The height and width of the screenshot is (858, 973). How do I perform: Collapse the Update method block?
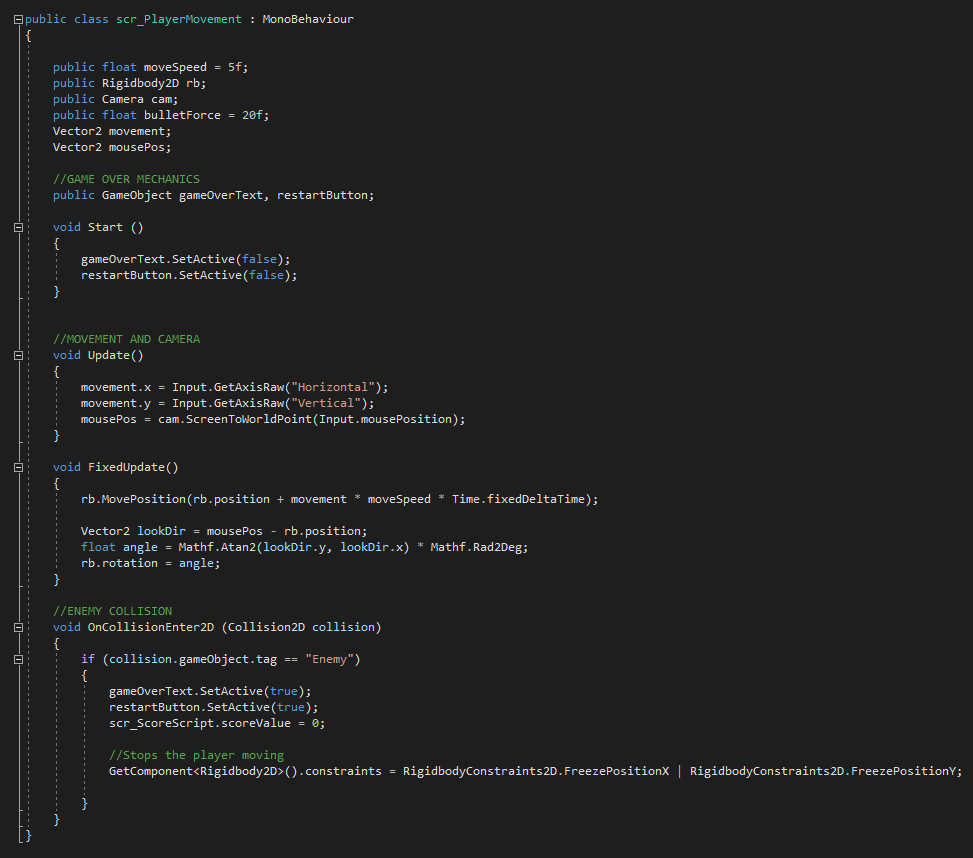coord(18,355)
